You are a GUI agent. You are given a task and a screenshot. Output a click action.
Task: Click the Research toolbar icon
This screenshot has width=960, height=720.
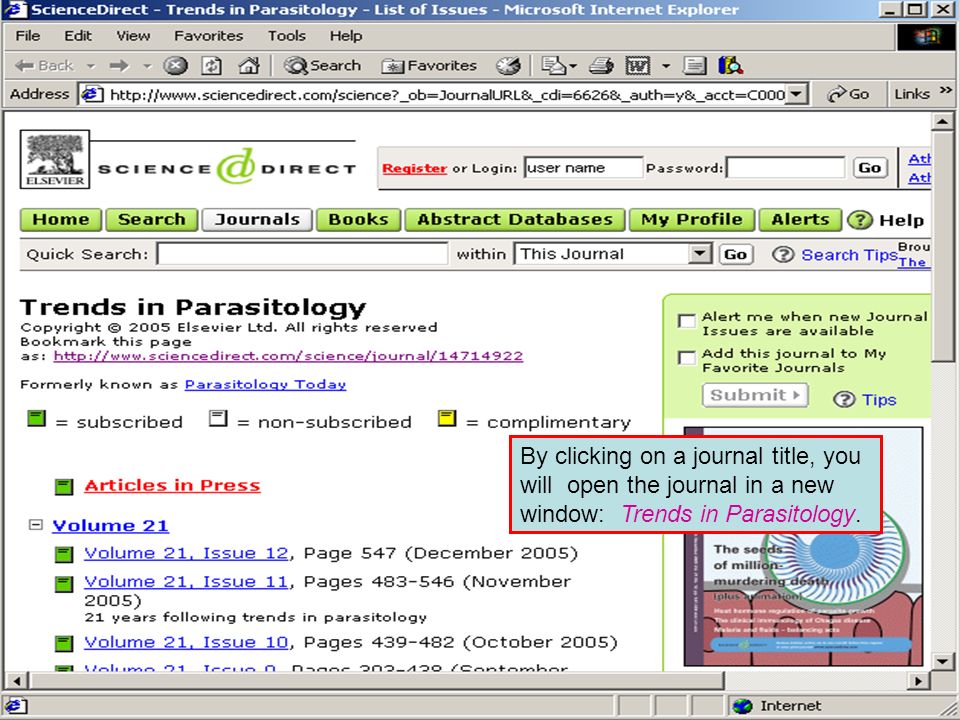coord(730,66)
